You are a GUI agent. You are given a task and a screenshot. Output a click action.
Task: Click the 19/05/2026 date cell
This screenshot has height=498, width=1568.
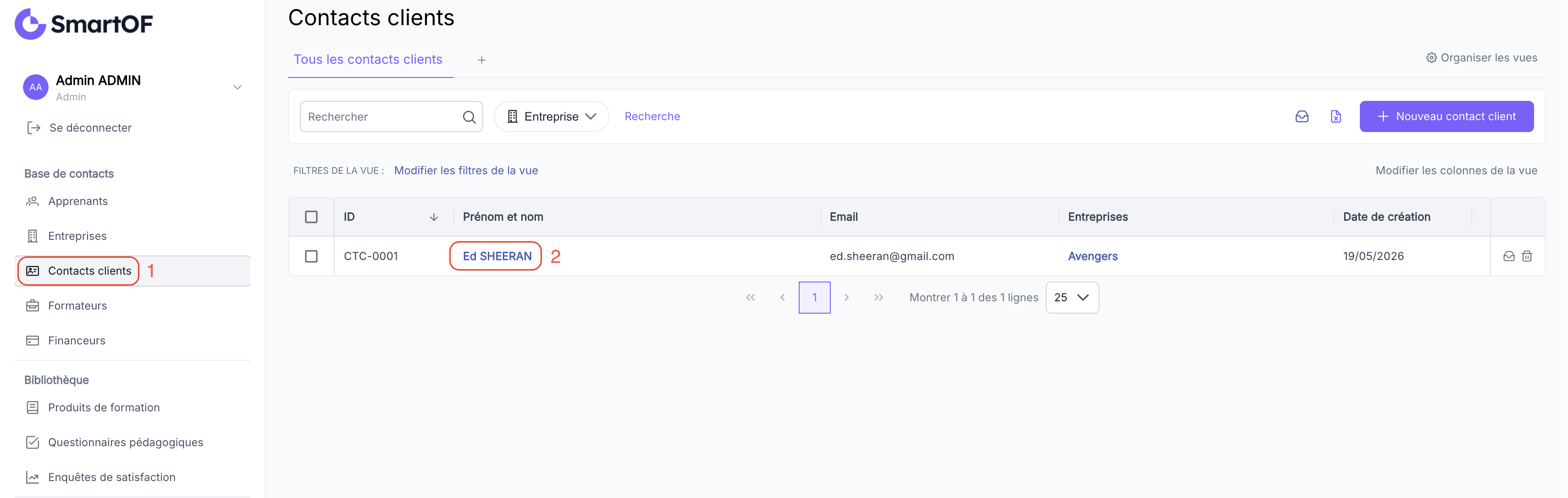click(x=1373, y=256)
